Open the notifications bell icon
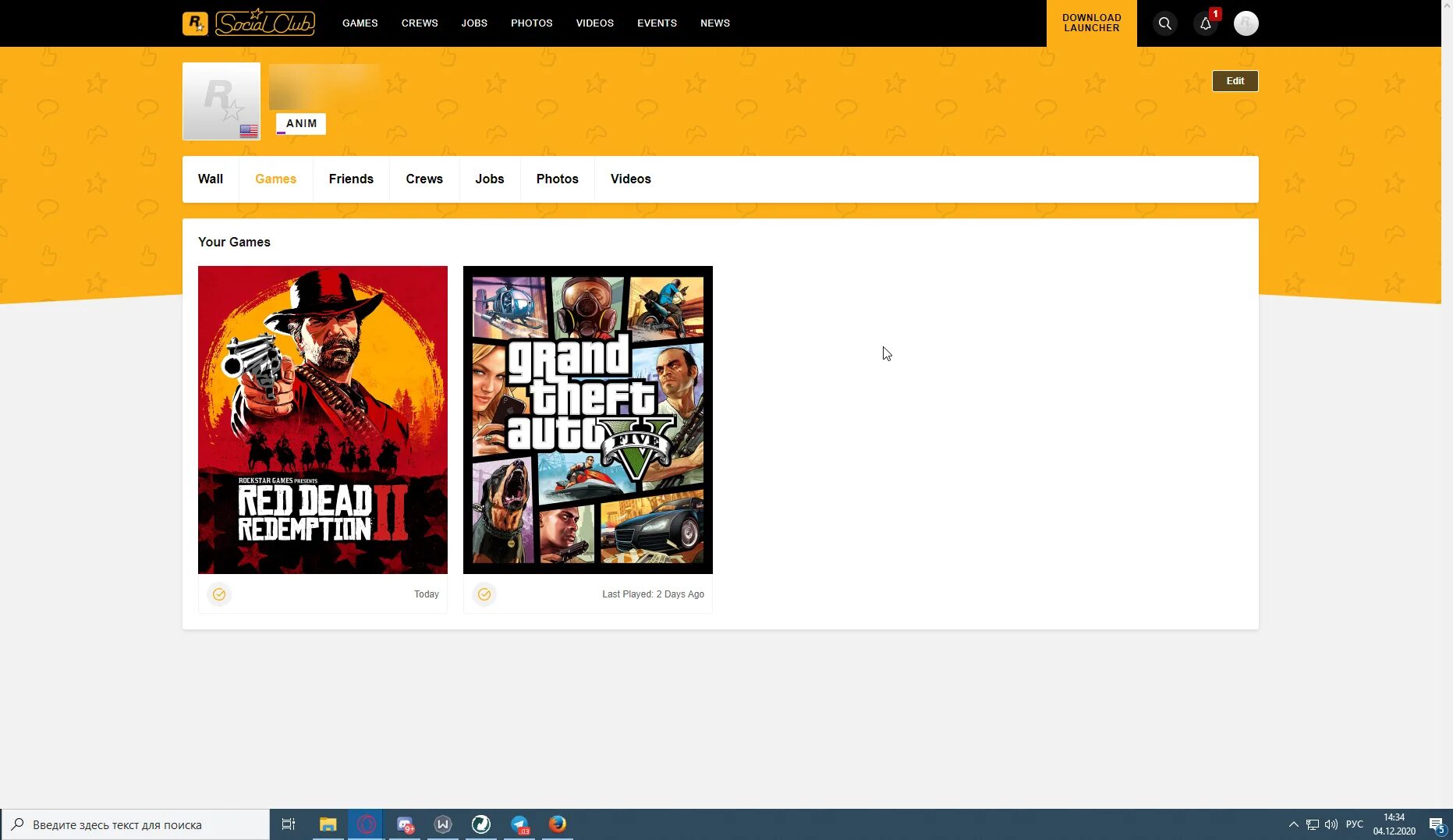The height and width of the screenshot is (840, 1453). pos(1206,23)
